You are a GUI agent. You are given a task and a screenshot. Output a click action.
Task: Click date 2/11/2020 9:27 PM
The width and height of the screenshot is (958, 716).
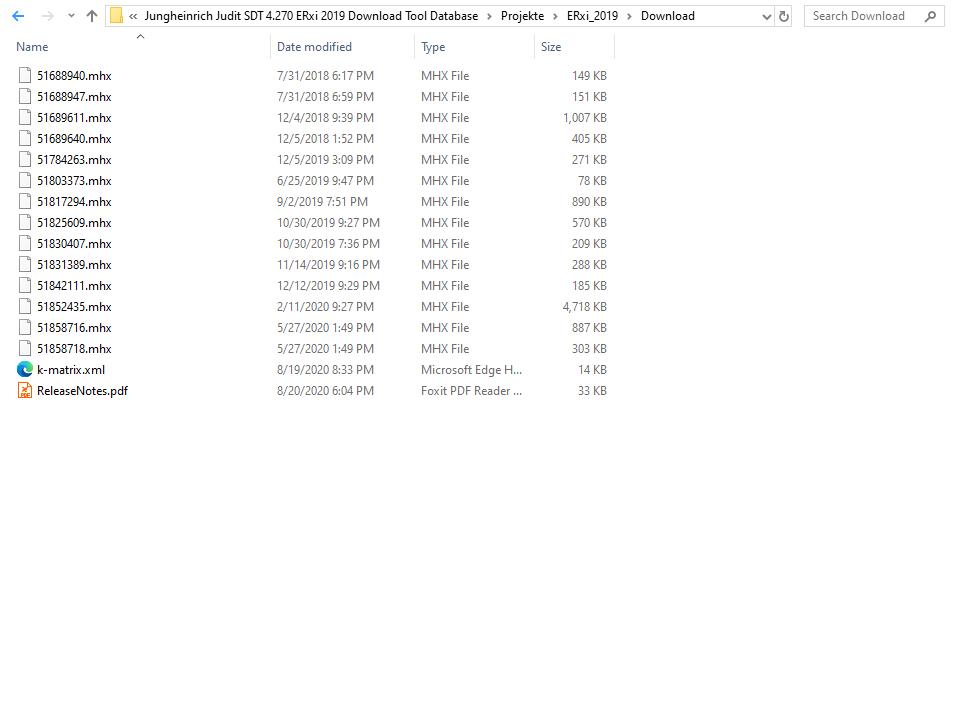pos(325,307)
